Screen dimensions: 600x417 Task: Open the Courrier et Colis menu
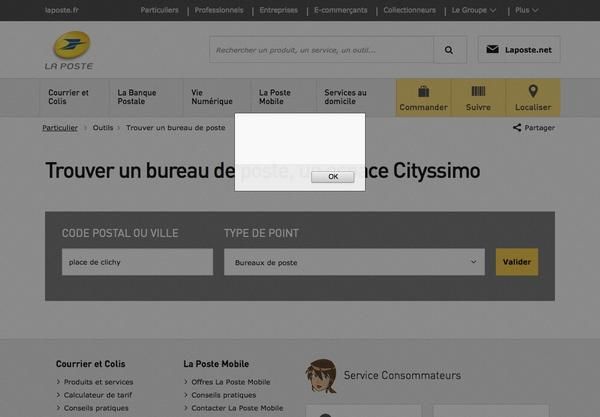click(69, 97)
